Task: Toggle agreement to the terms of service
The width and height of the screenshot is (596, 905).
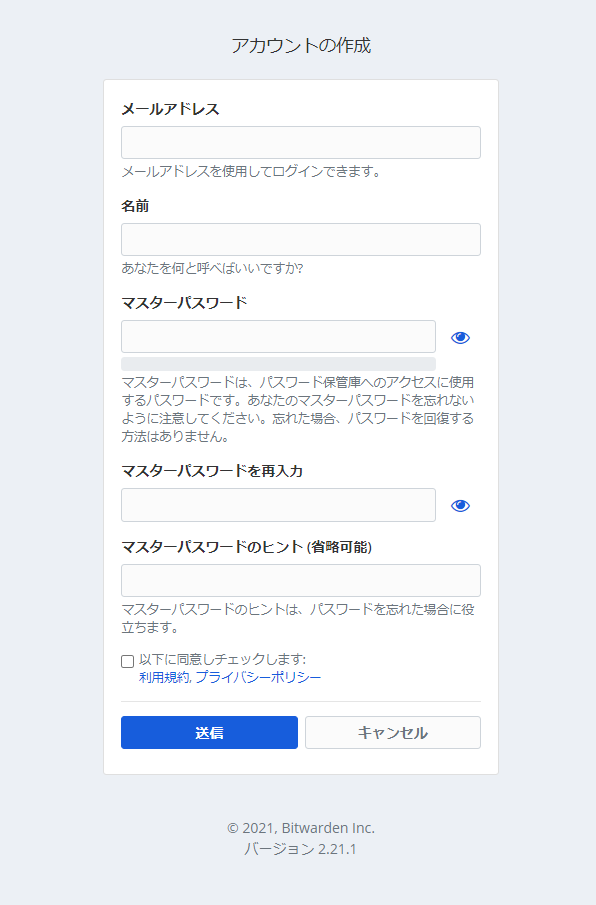Action: coord(125,659)
